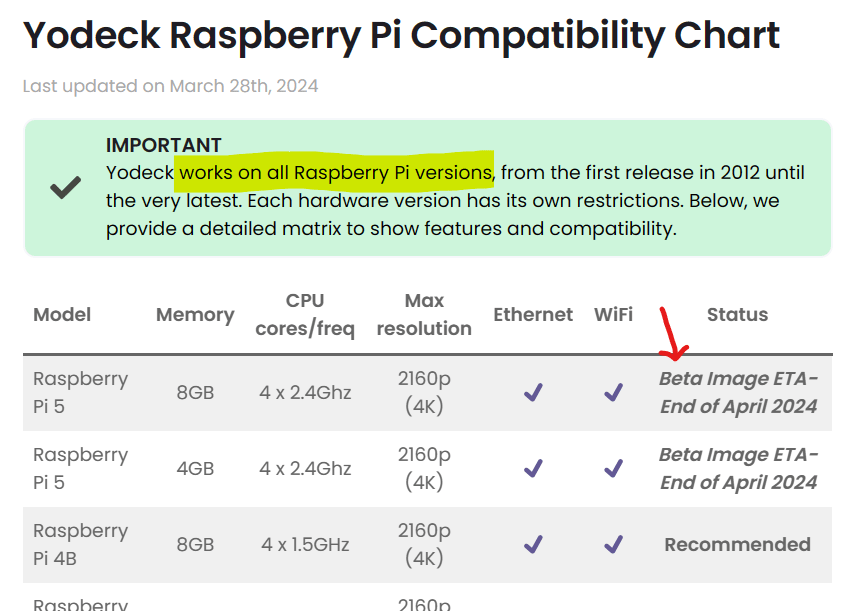Viewport: 852px width, 611px height.
Task: Click the Raspberry Pi 4B model name
Action: [80, 544]
